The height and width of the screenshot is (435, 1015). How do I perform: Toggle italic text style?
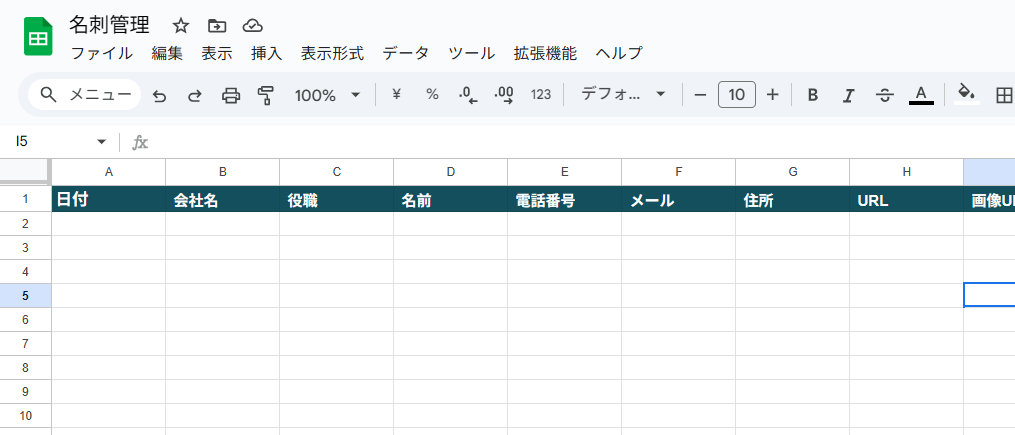(x=848, y=95)
